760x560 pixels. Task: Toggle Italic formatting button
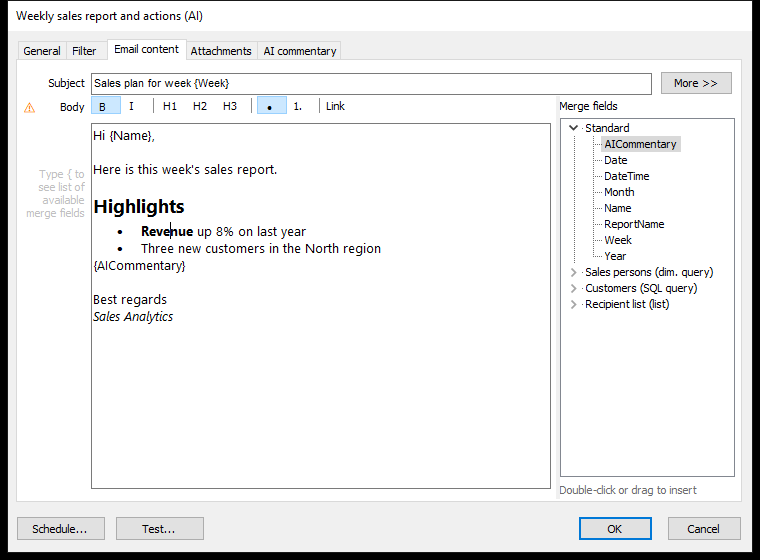tap(131, 106)
